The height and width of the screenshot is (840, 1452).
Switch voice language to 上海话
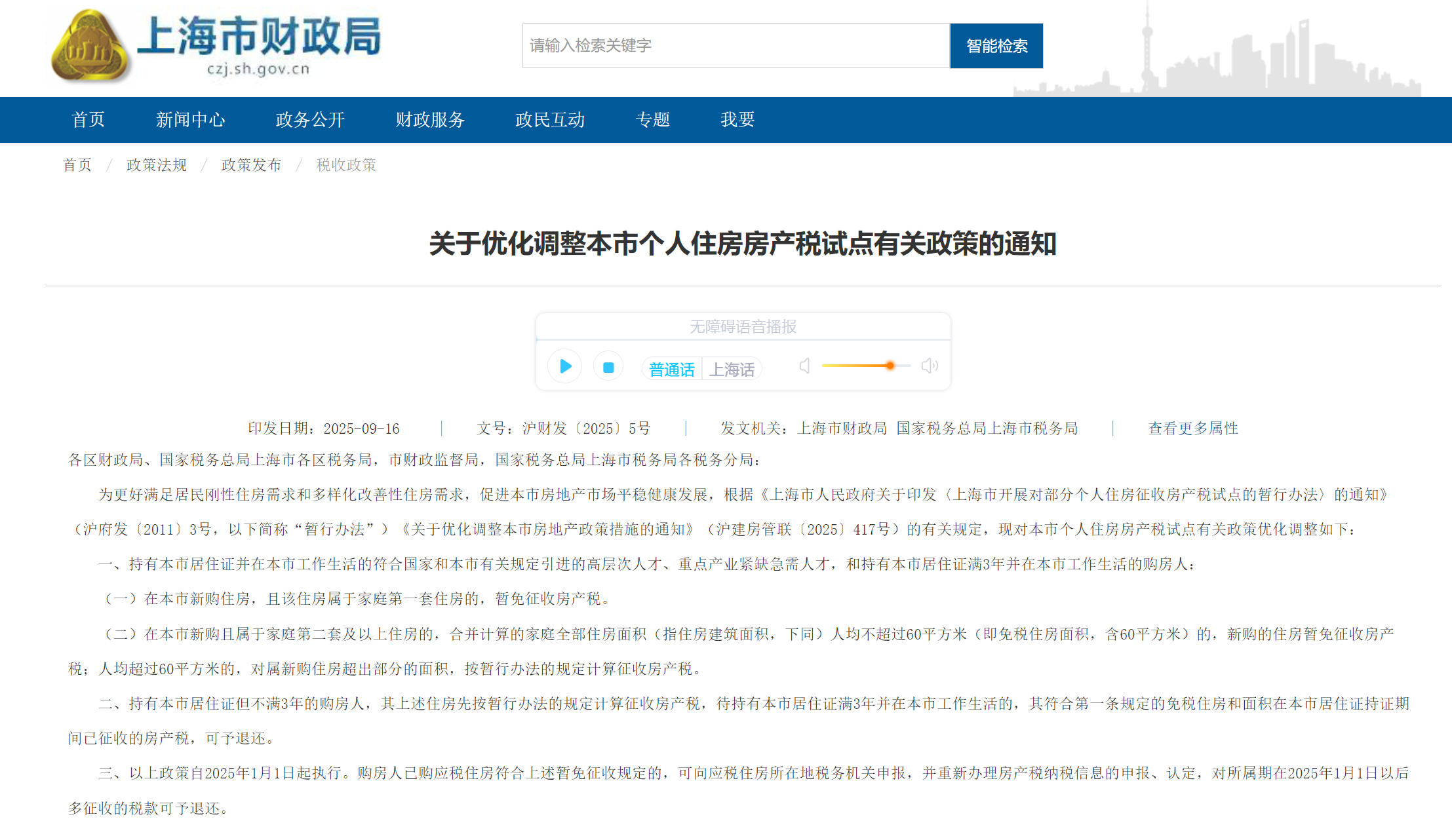pos(732,370)
